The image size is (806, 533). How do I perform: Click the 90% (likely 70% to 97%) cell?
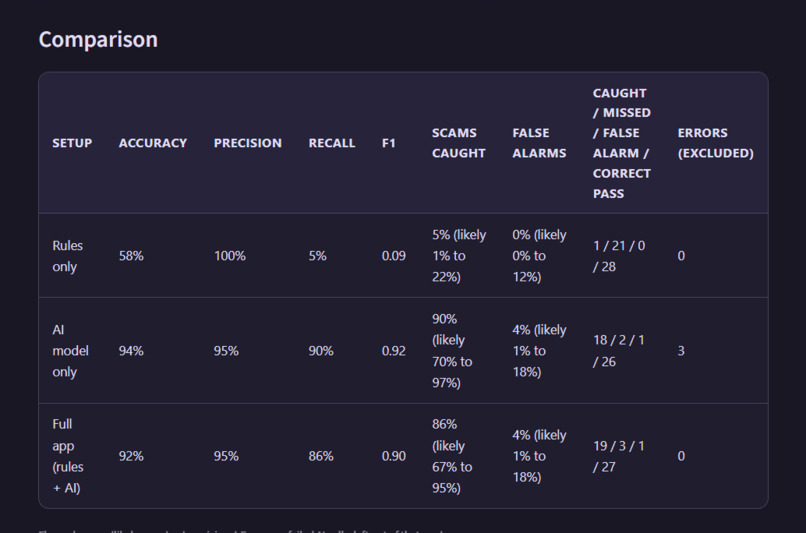[x=452, y=351]
